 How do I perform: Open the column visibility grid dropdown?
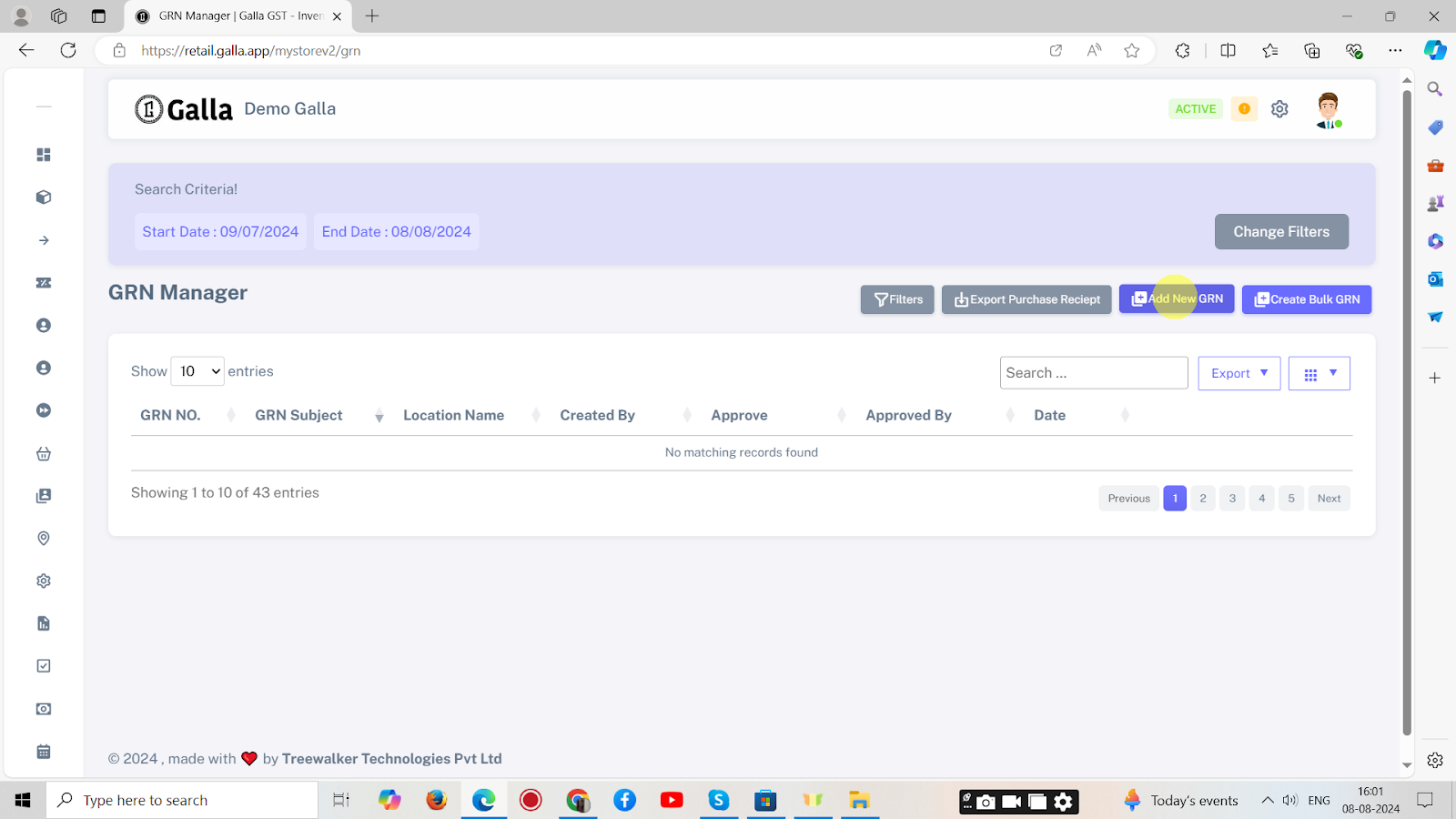[x=1319, y=373]
